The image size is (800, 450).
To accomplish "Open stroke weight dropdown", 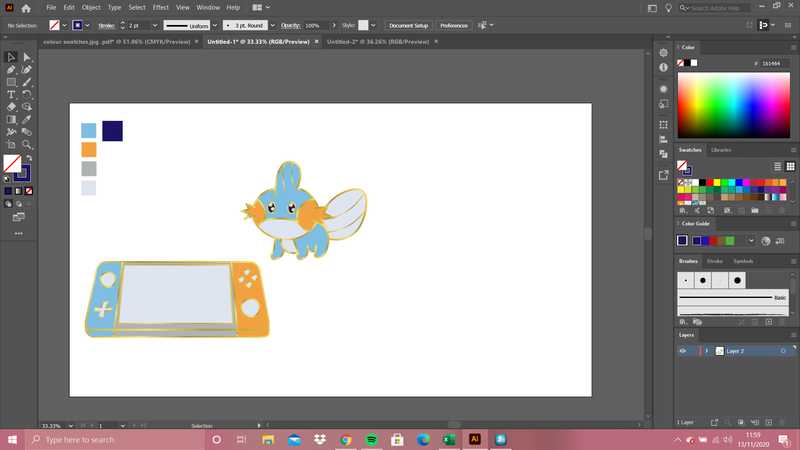I will [x=155, y=25].
